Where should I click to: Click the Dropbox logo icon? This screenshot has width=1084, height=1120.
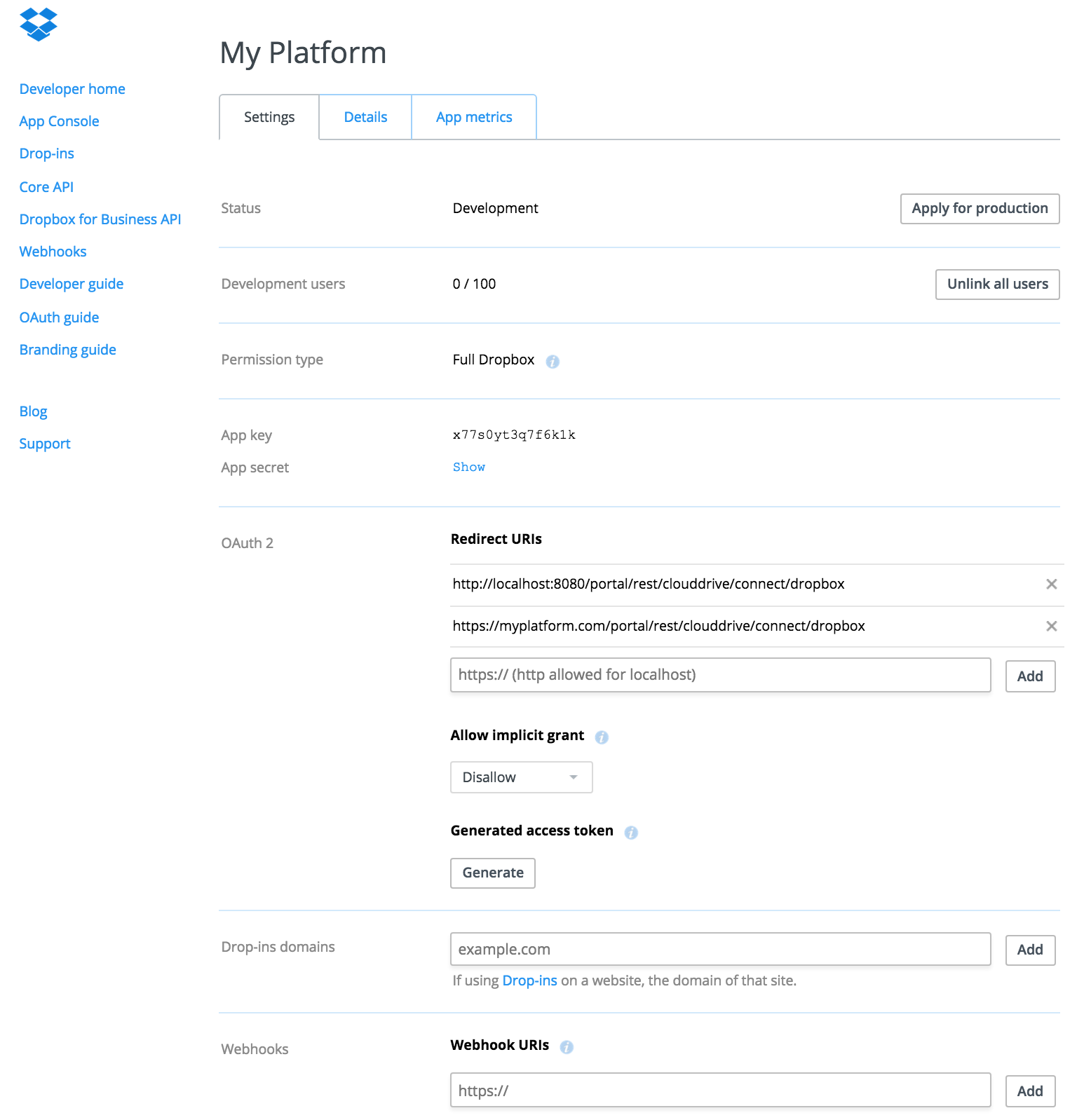click(39, 25)
